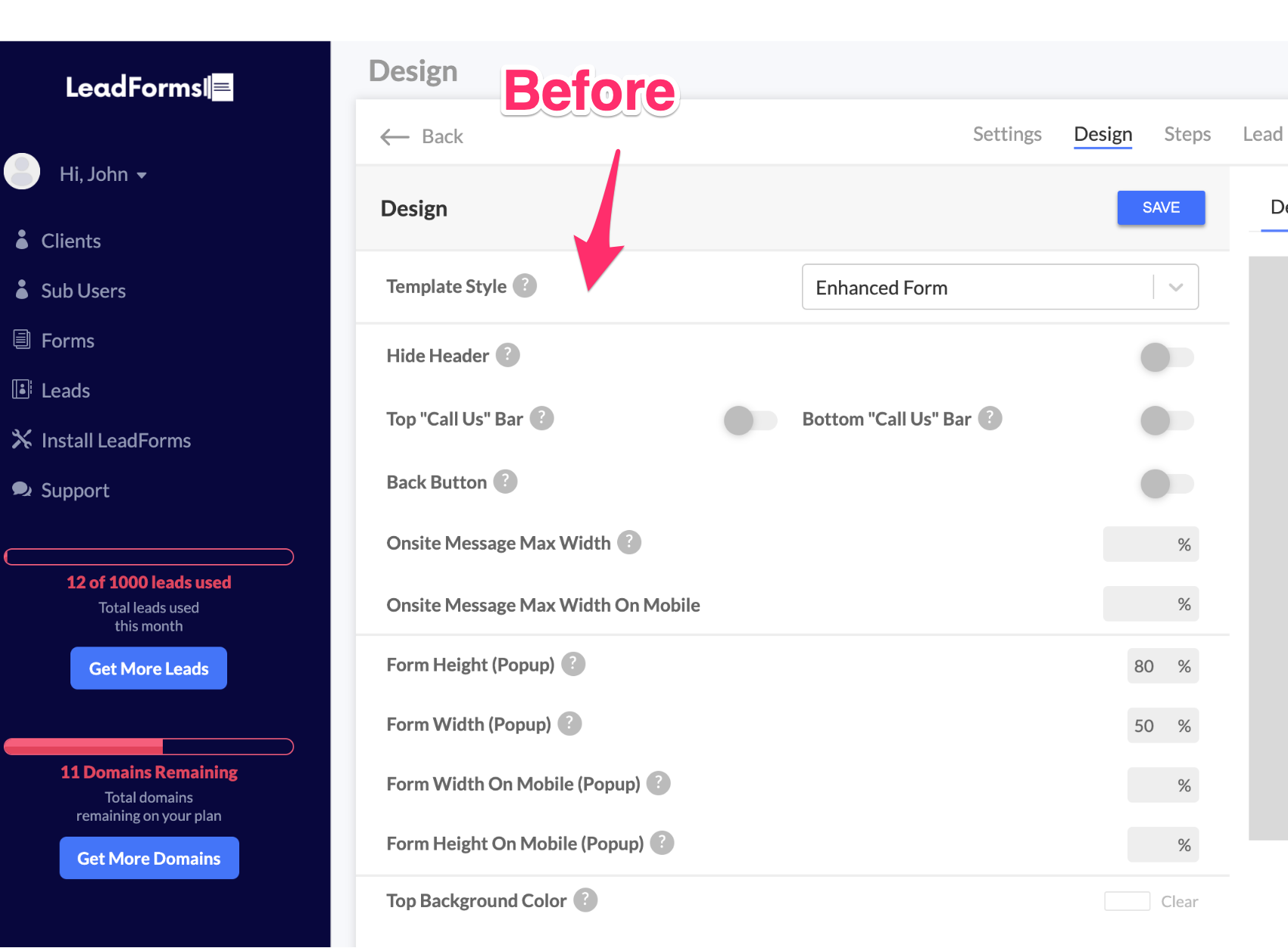Click the Install LeadForms tools icon

tap(22, 439)
